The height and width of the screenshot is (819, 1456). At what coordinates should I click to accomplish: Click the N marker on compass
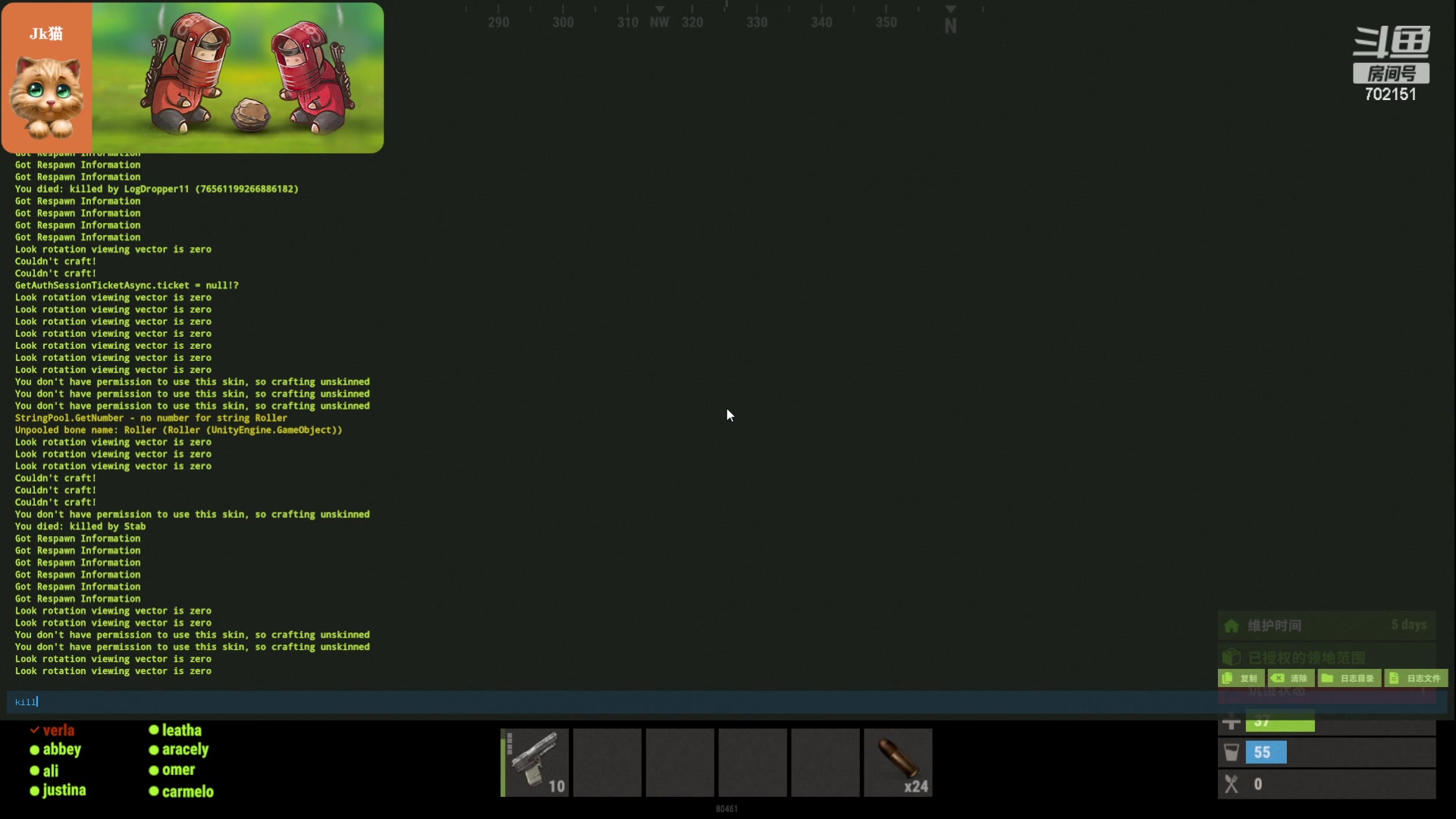coord(950,26)
